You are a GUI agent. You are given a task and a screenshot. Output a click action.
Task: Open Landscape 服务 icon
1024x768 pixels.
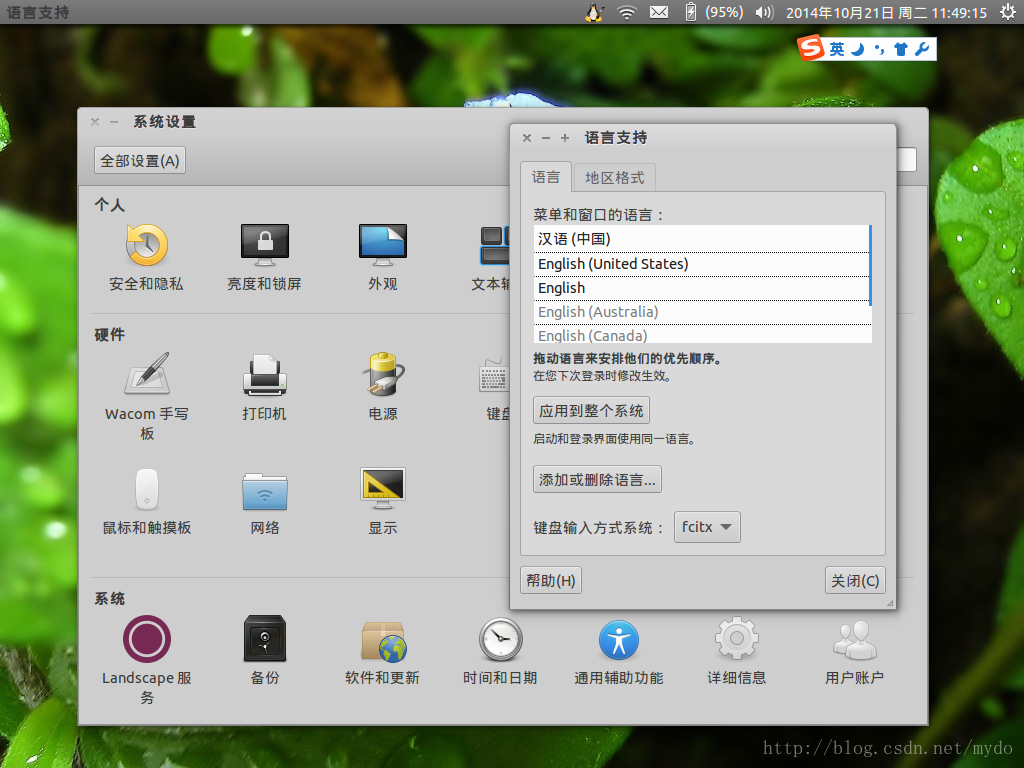[147, 639]
